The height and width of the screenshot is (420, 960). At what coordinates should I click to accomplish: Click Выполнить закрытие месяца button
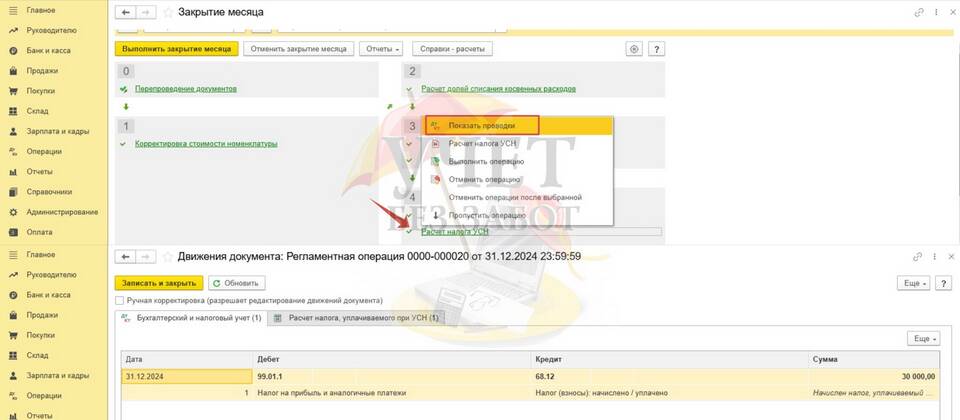pyautogui.click(x=176, y=49)
